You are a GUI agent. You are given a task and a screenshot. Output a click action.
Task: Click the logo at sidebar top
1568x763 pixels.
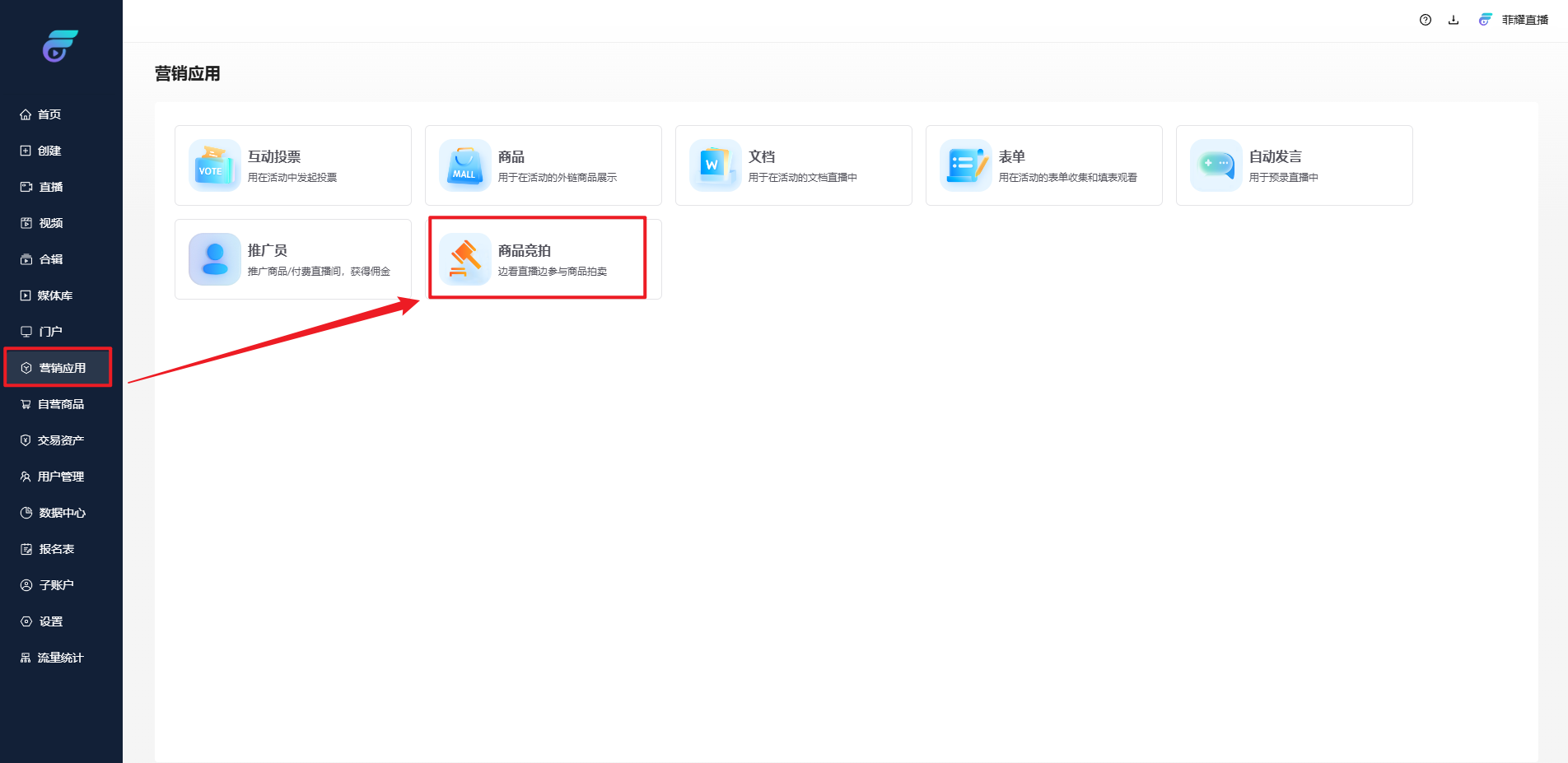tap(60, 46)
